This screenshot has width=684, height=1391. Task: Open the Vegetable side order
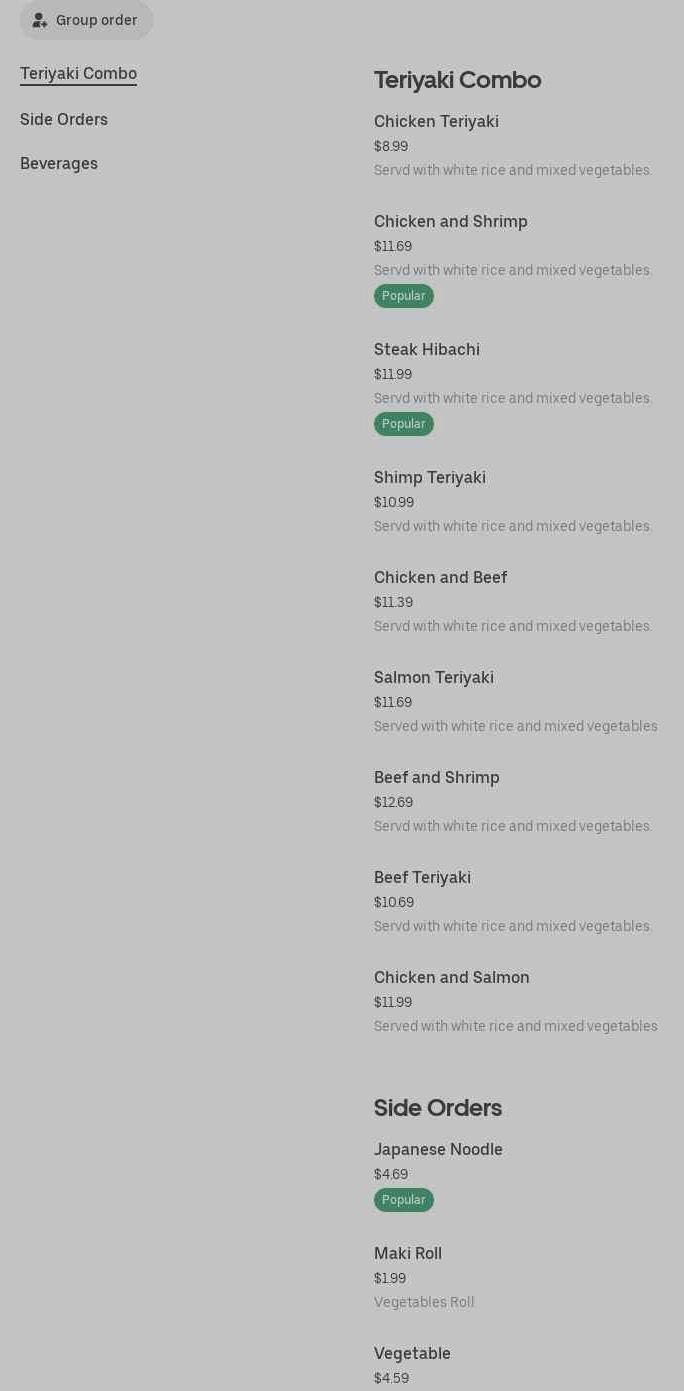pos(412,1354)
